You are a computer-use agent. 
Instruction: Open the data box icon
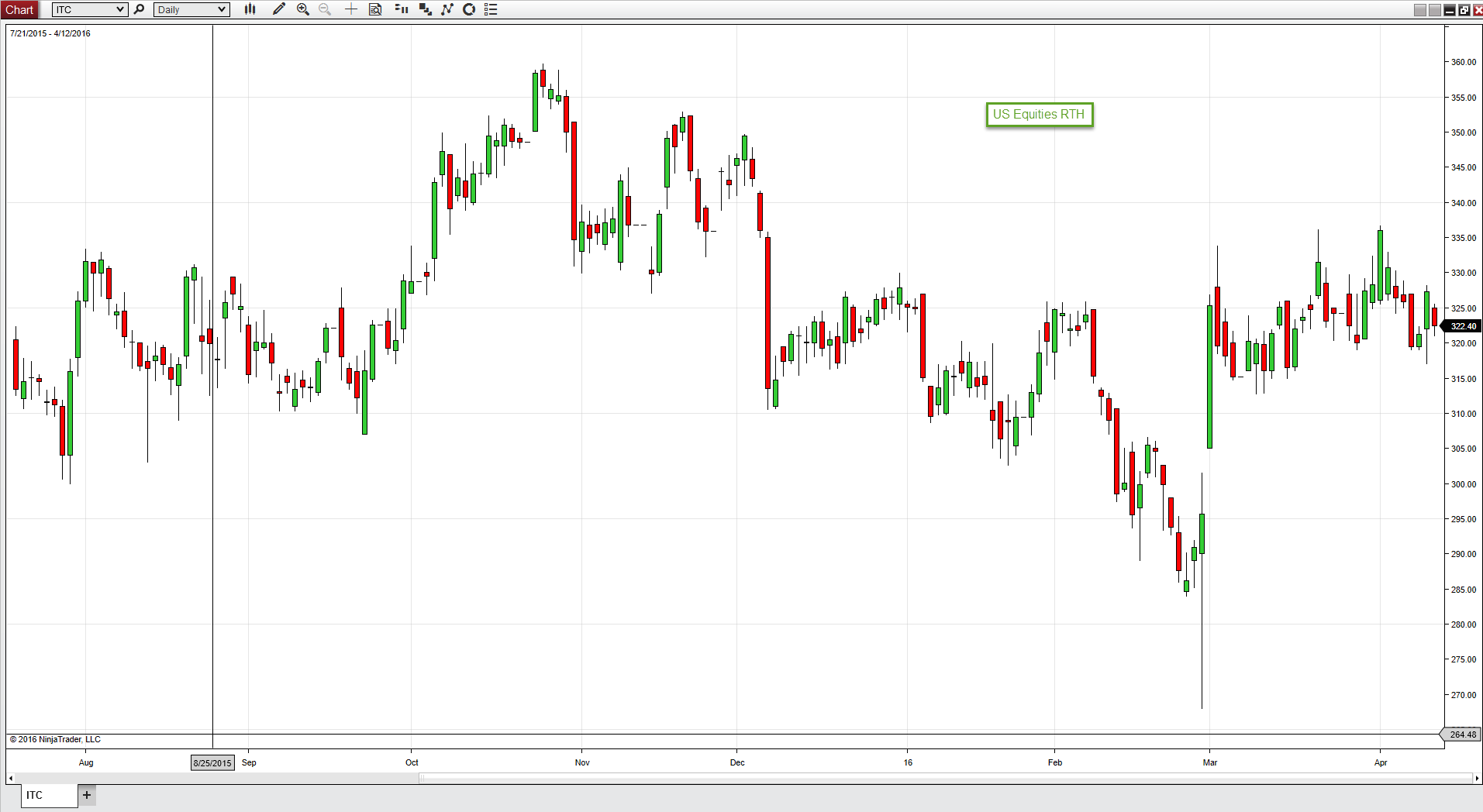(x=375, y=9)
